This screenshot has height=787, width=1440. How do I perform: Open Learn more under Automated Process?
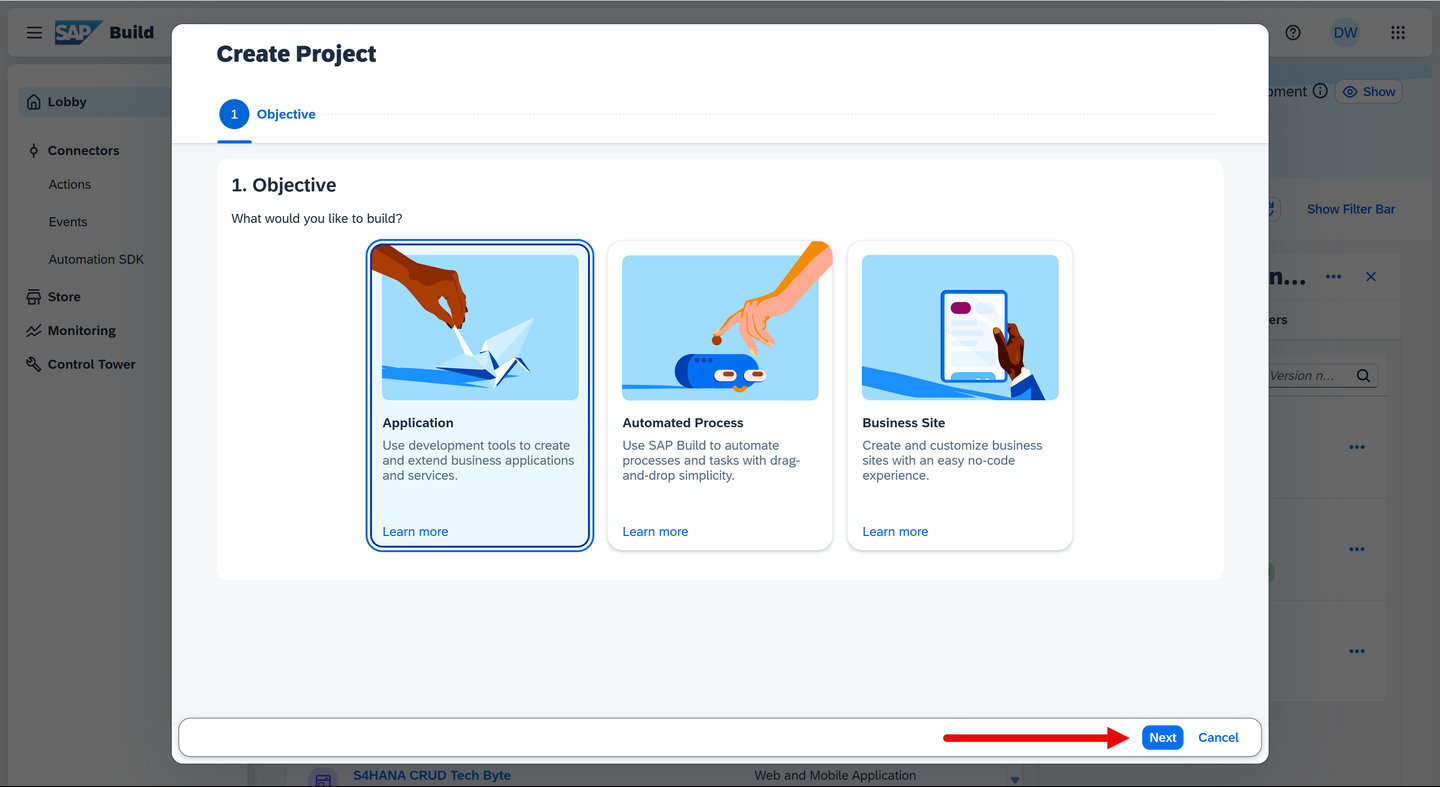coord(655,532)
